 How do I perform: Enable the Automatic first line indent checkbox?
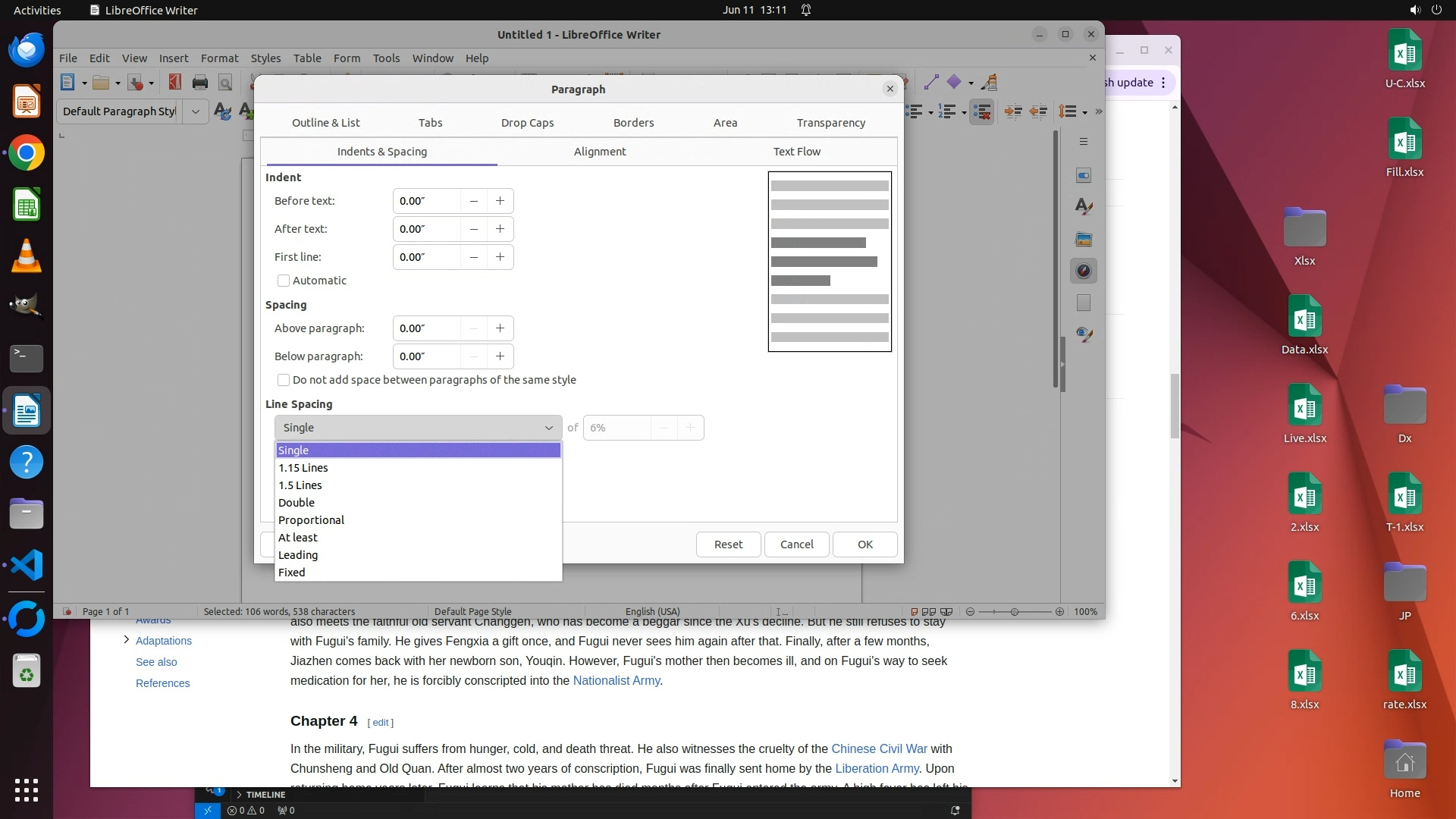(284, 281)
